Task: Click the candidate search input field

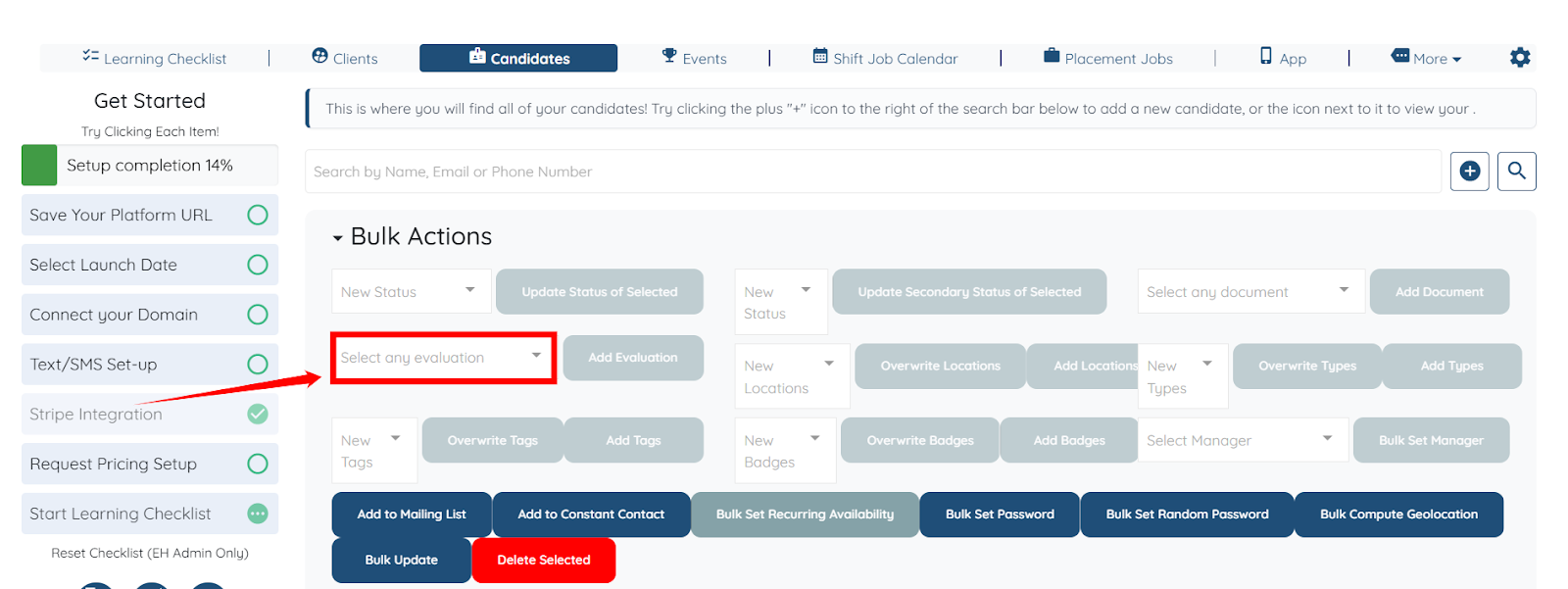Action: click(872, 172)
